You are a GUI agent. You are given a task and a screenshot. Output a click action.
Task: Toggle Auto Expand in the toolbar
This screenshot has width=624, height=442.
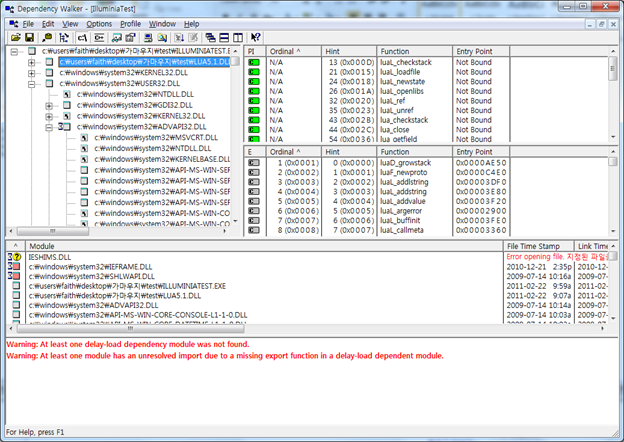pyautogui.click(x=64, y=38)
